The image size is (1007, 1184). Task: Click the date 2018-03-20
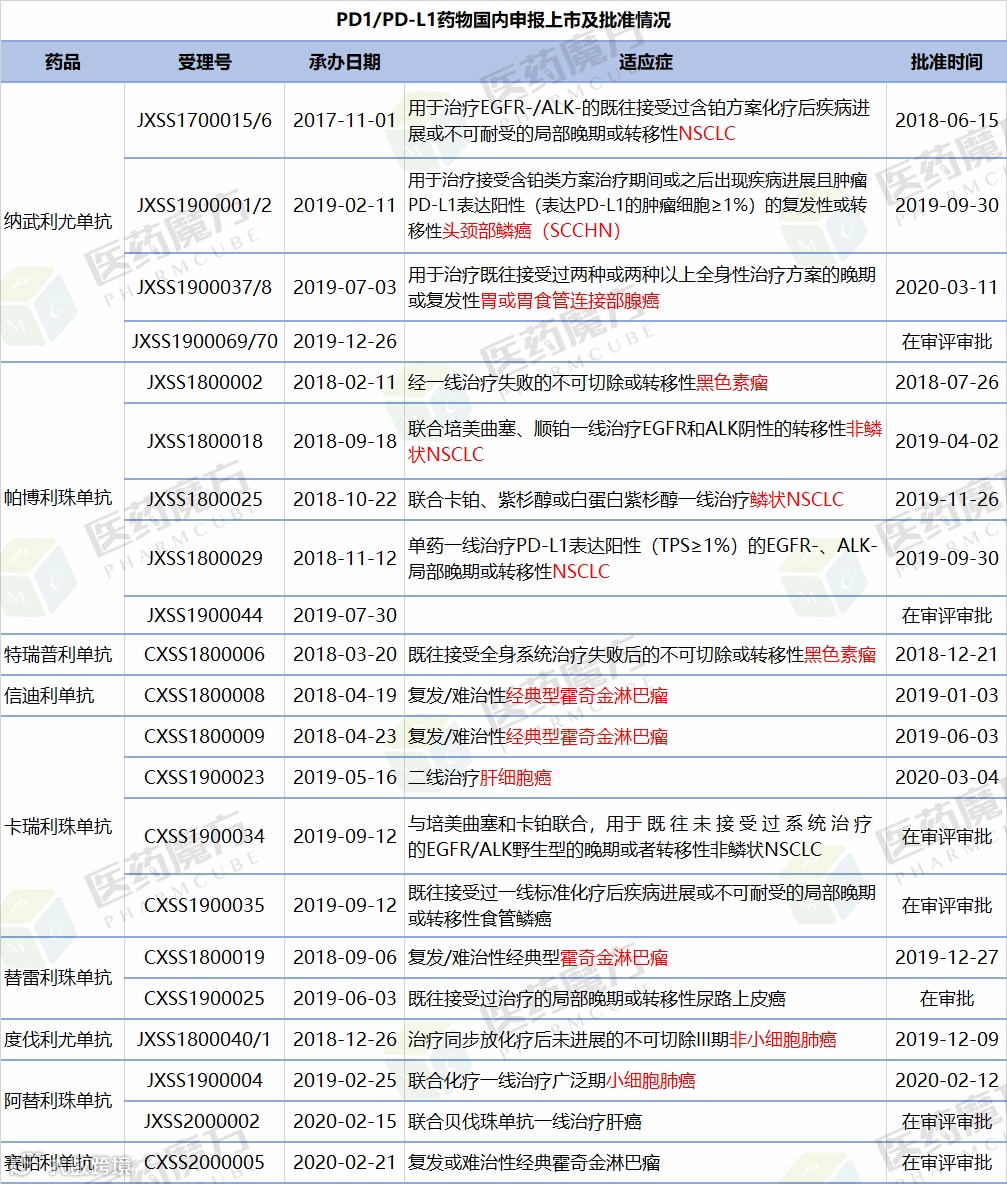[x=345, y=654]
